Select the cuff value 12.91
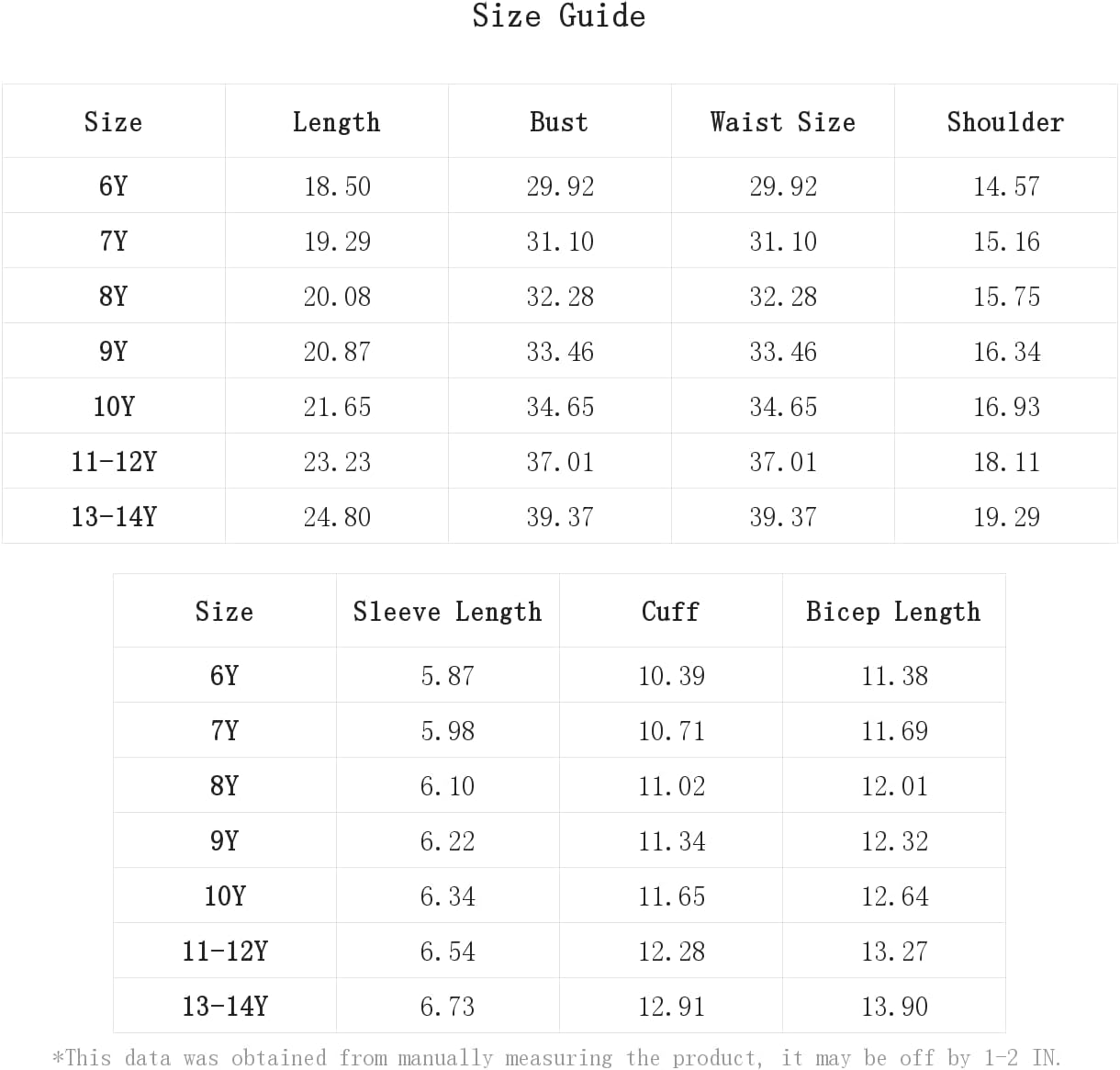1120x1070 pixels. tap(671, 1007)
